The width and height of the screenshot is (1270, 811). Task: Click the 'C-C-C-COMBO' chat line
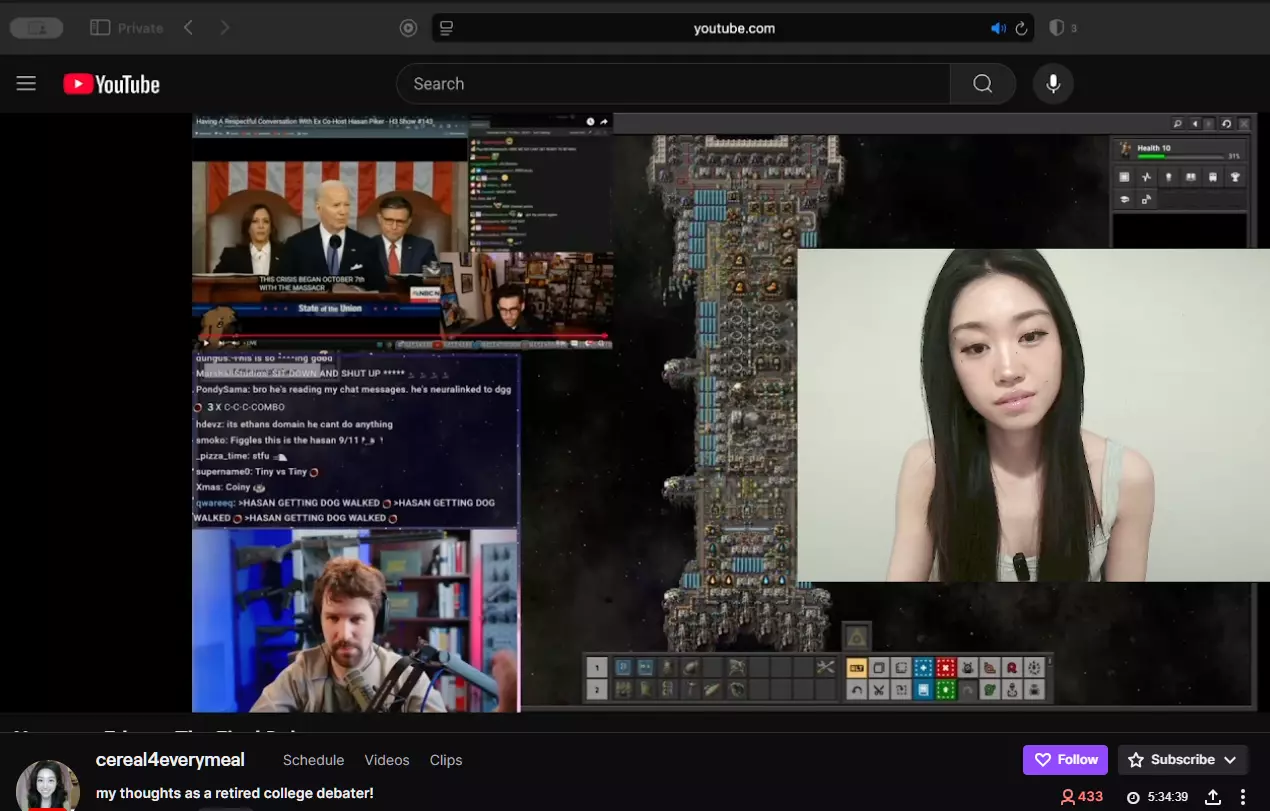(x=239, y=407)
